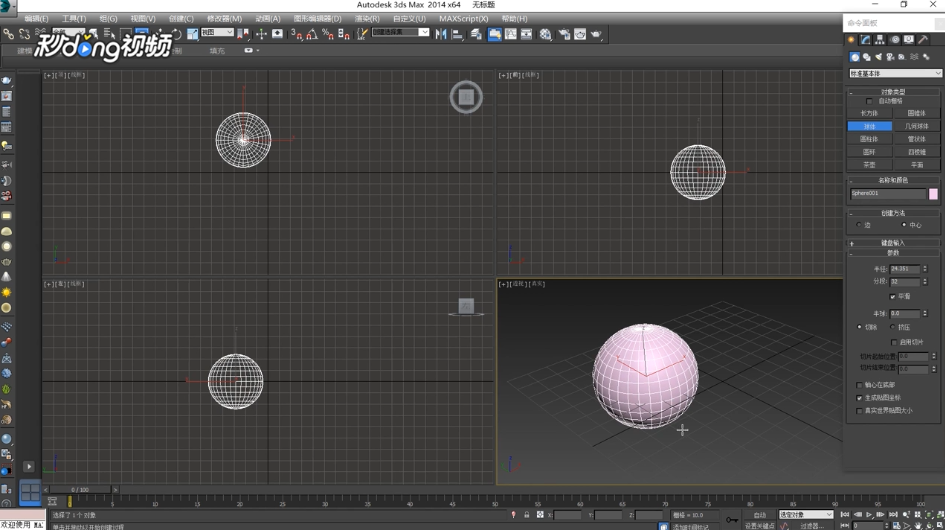Click the Sphere001 object name field
The width and height of the screenshot is (945, 530).
[887, 194]
